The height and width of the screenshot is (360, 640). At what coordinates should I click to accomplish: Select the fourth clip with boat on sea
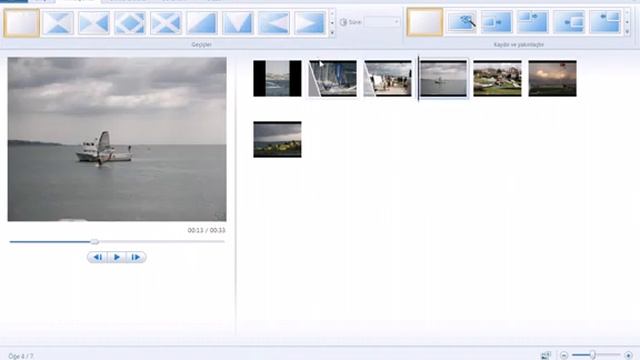[x=443, y=78]
